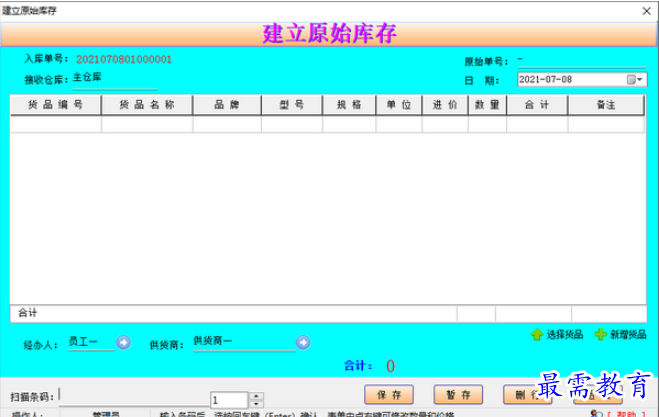Viewport: 659px width, 417px height.
Task: Click the first empty 货品编号 cell
Action: 55,124
